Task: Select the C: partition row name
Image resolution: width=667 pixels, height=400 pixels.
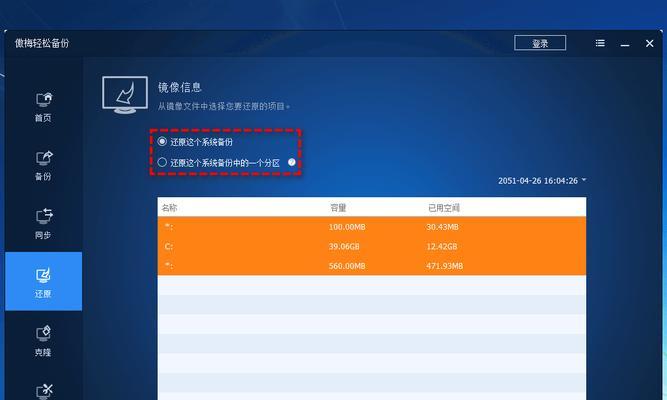Action: click(x=168, y=246)
